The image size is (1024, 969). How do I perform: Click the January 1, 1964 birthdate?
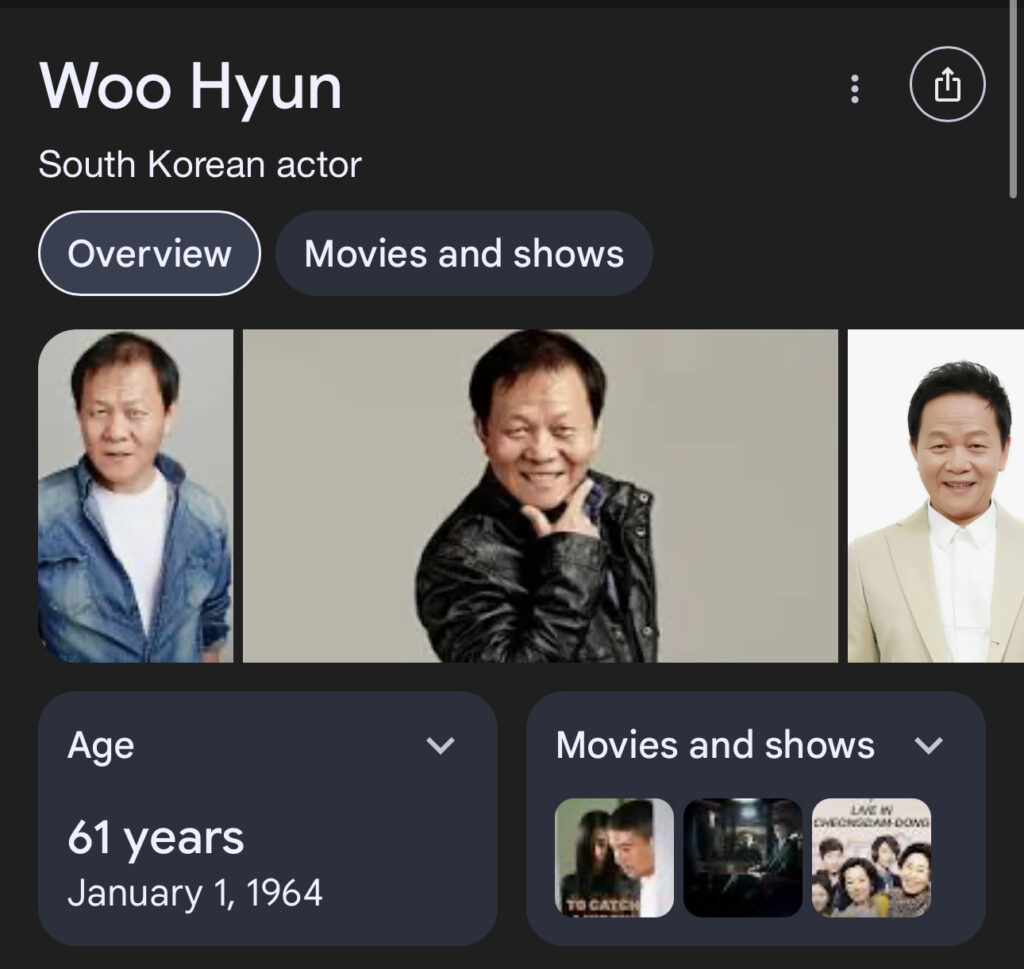(x=195, y=893)
